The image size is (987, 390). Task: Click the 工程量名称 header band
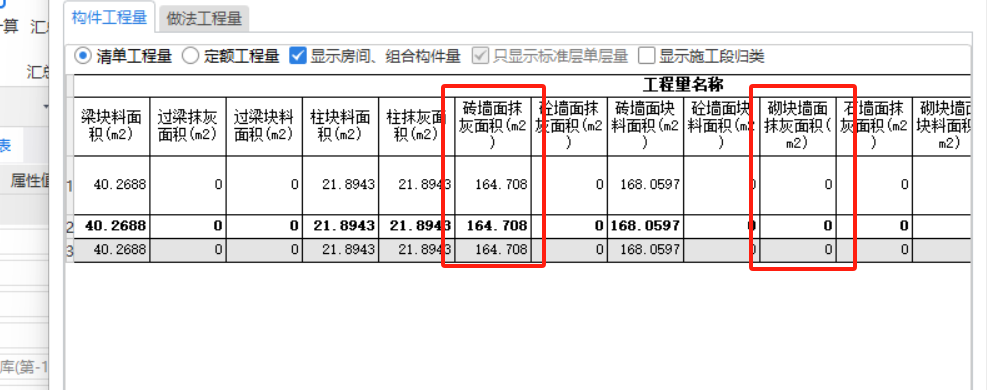click(x=683, y=85)
